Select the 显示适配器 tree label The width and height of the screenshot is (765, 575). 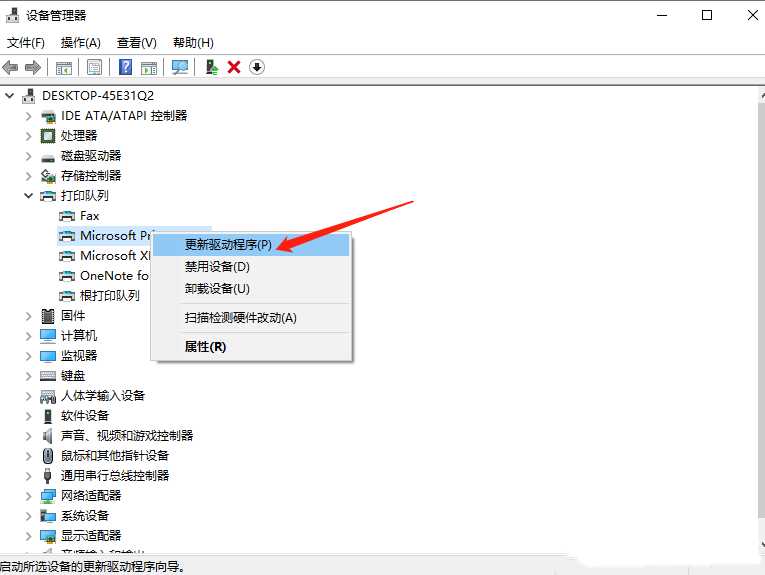[91, 536]
